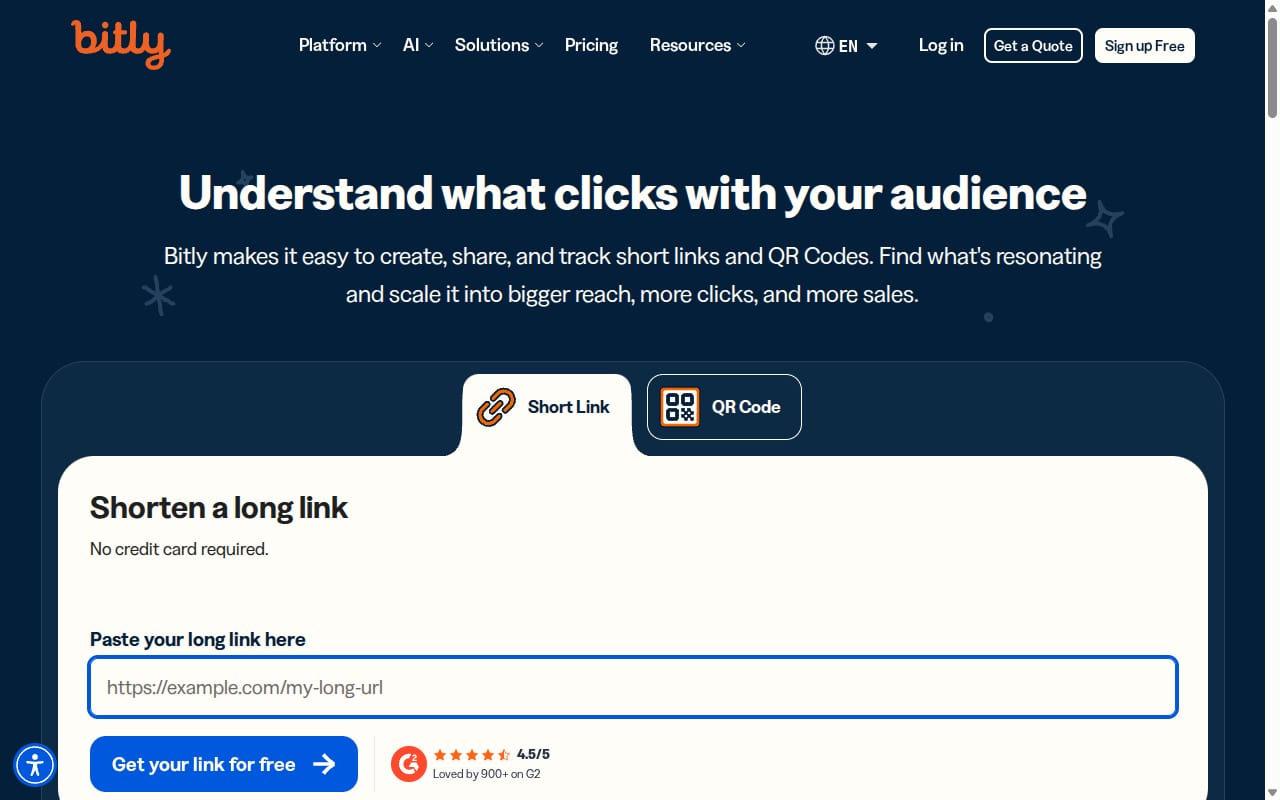Open the accessibility options icon
This screenshot has width=1280, height=800.
tap(35, 766)
